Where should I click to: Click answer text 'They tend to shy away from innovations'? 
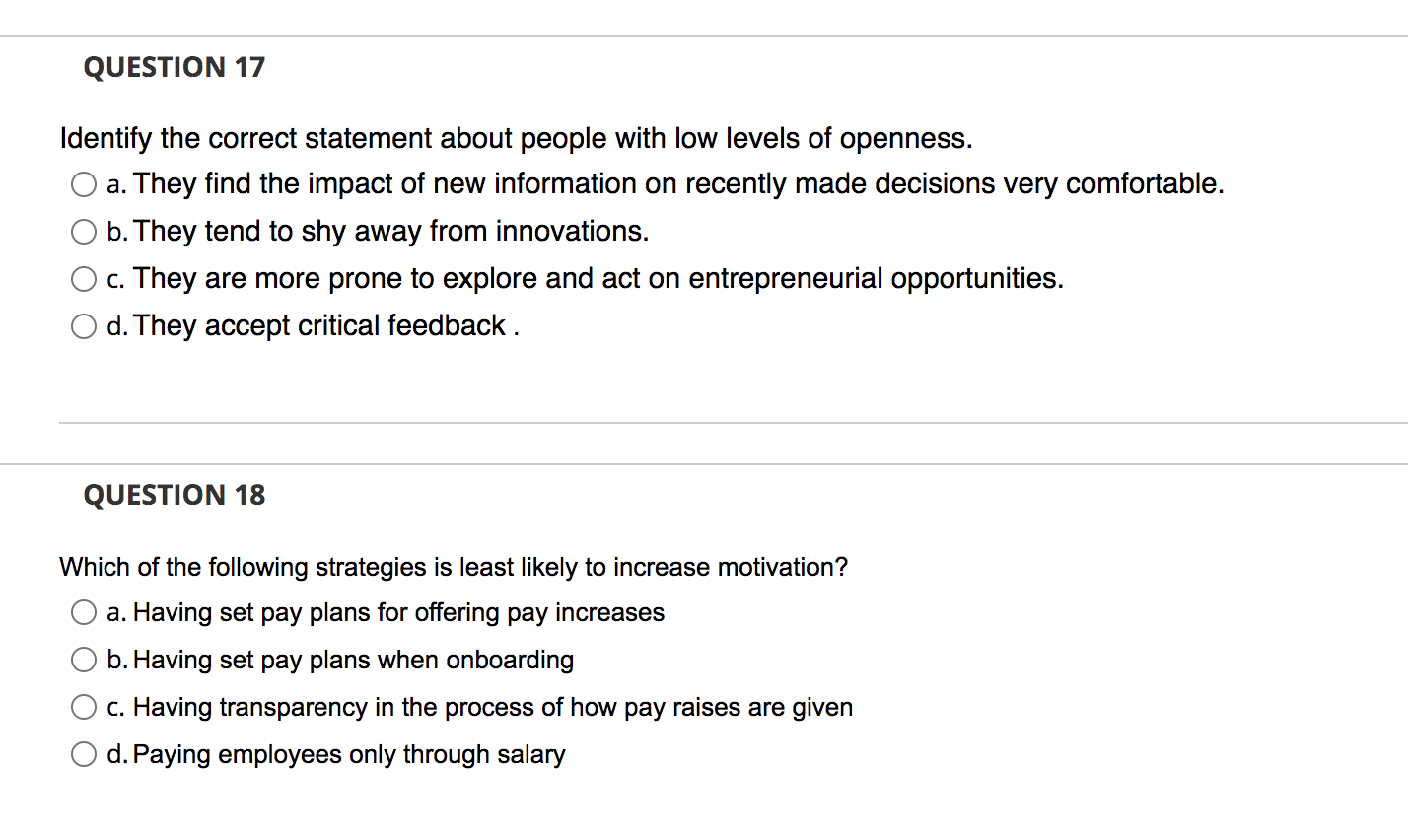click(x=391, y=232)
